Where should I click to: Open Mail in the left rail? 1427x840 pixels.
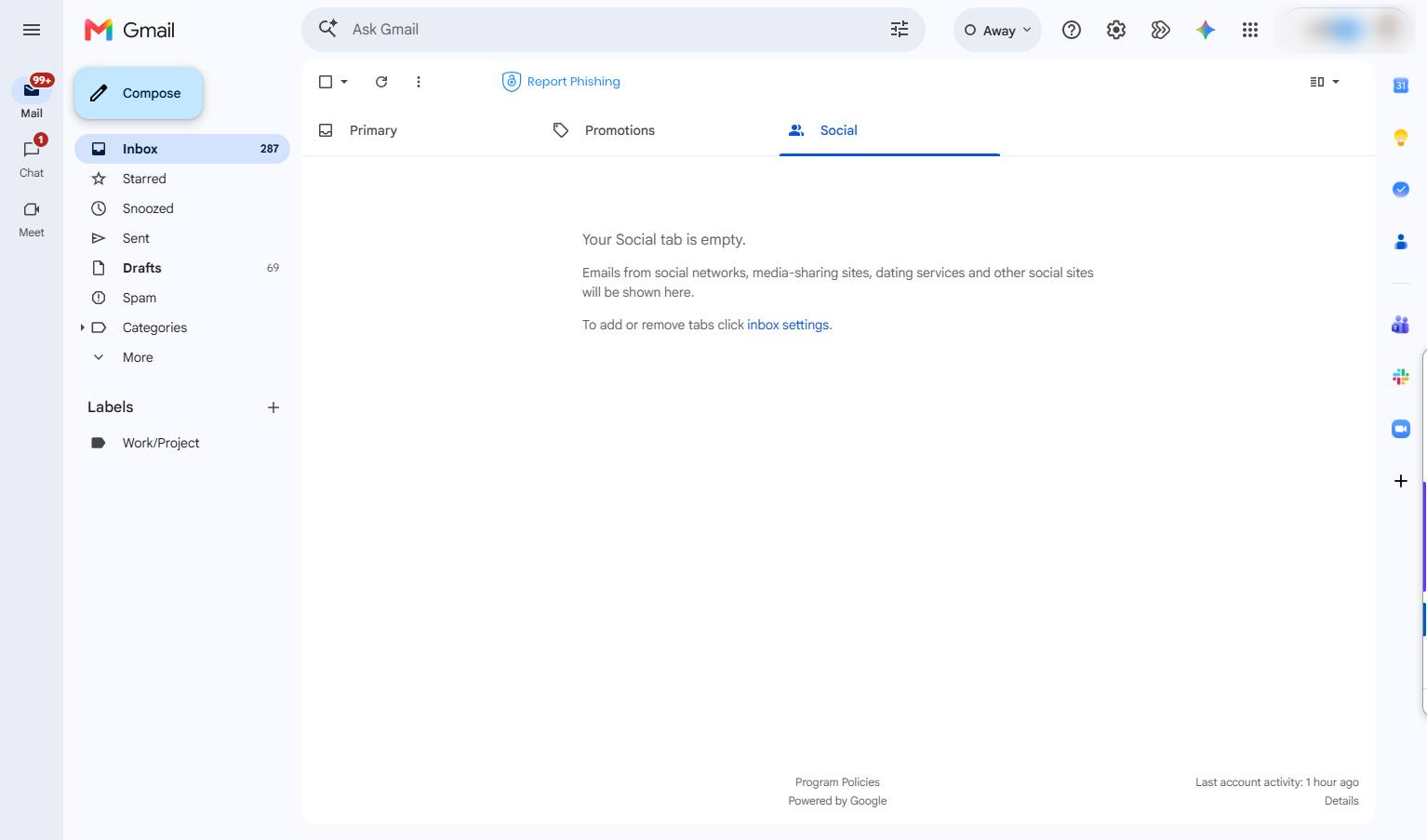(32, 97)
